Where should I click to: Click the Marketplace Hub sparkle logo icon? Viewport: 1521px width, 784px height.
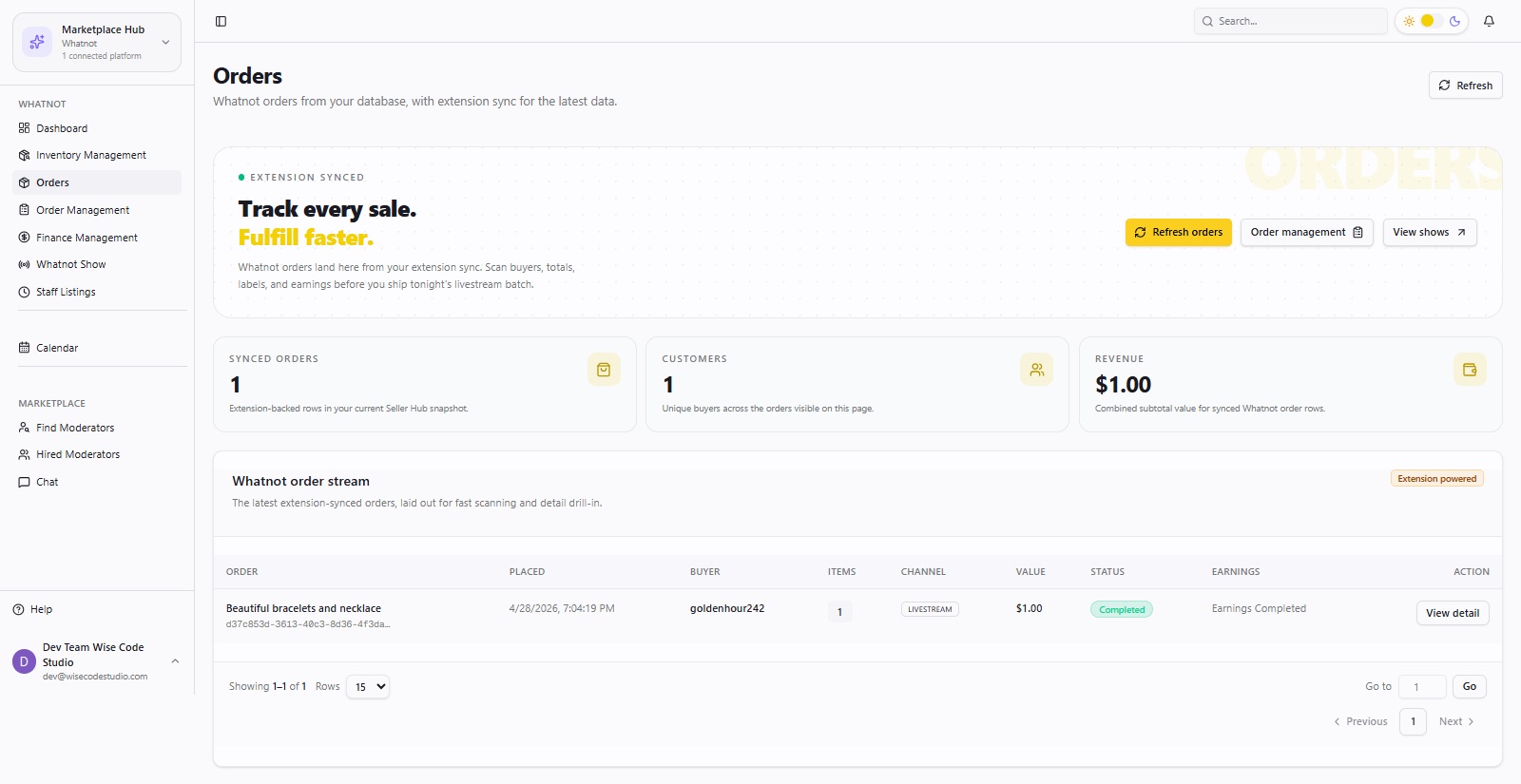37,42
